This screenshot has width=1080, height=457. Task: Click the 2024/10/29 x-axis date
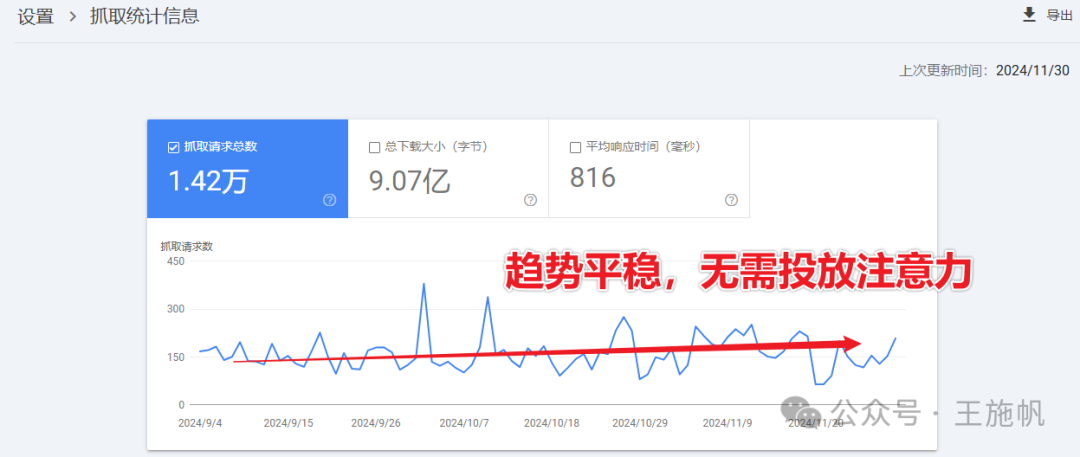(x=638, y=423)
